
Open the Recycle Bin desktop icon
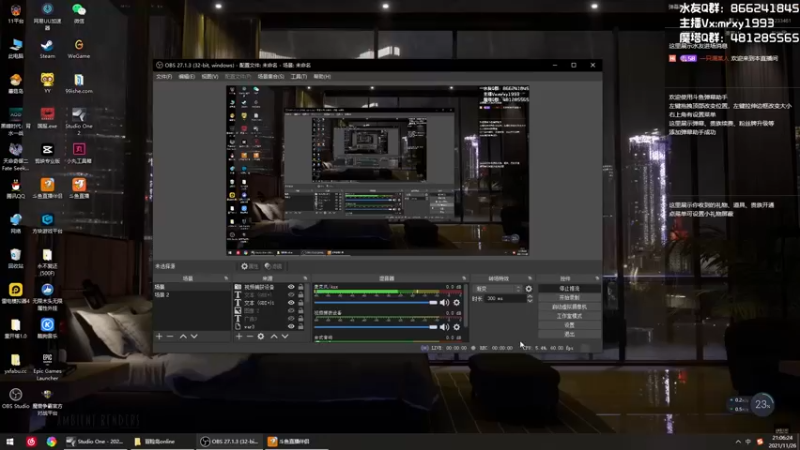coord(15,259)
